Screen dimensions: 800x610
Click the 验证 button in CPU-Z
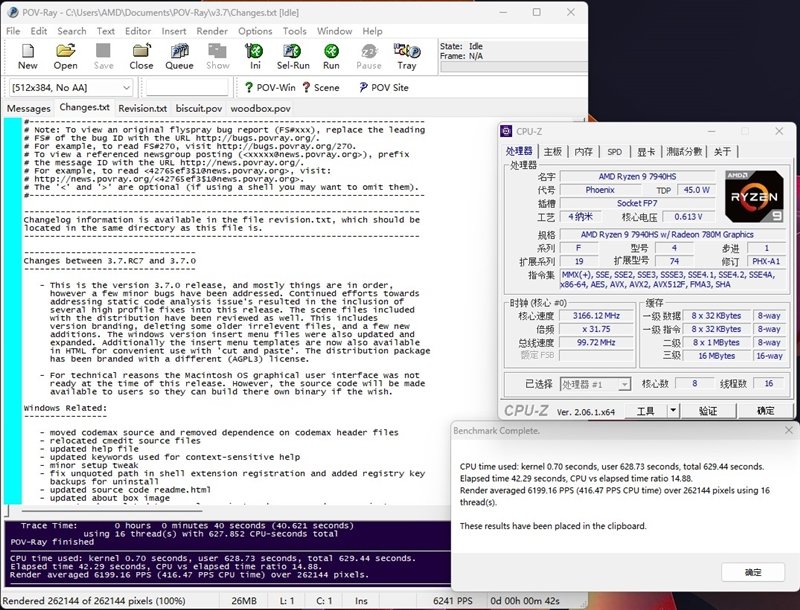(708, 411)
